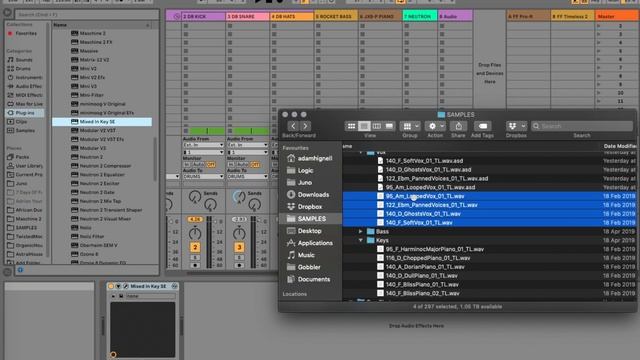Select the 4 DB HATS track header
The height and width of the screenshot is (360, 640).
click(x=291, y=16)
